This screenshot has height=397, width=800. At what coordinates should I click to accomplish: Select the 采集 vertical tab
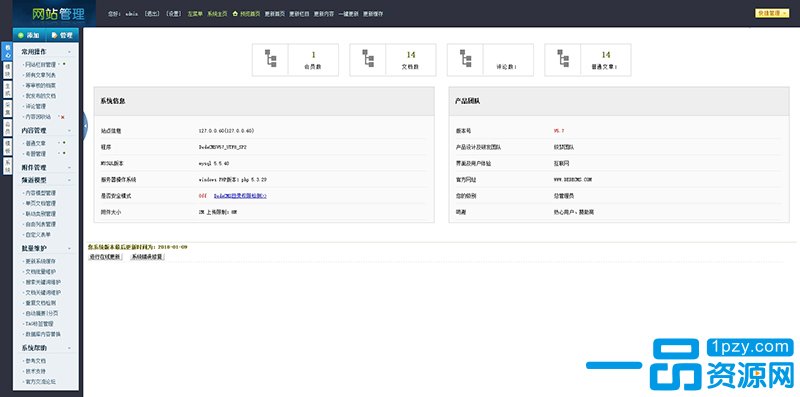point(7,109)
